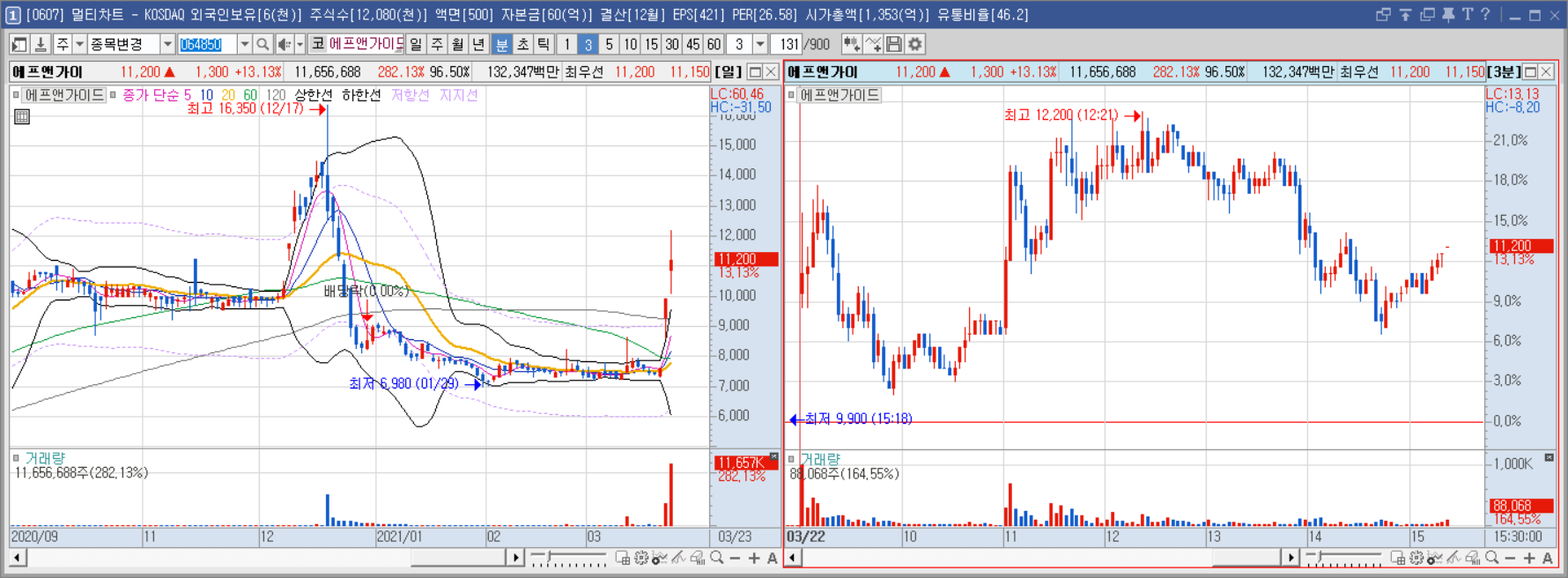
Task: Choose the 5-minute interval button
Action: 609,44
